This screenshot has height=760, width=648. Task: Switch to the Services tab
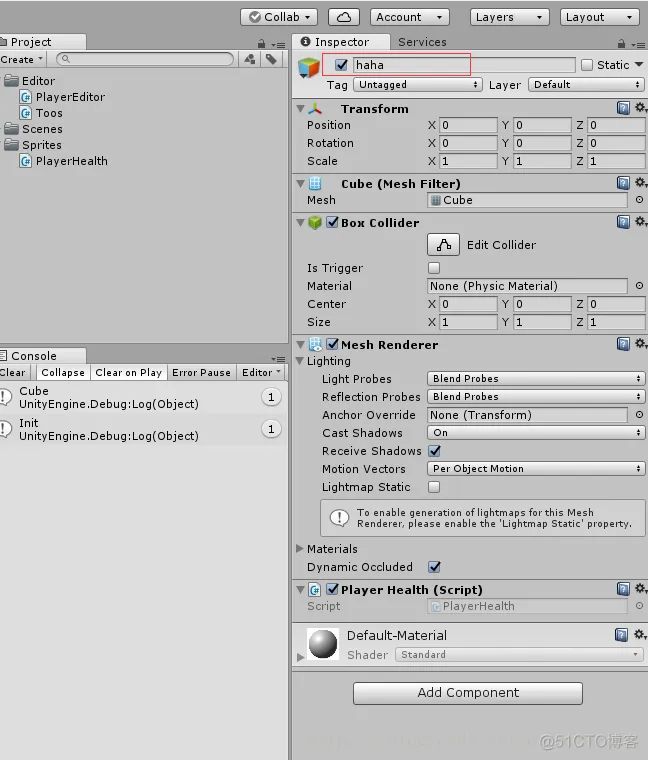click(422, 42)
